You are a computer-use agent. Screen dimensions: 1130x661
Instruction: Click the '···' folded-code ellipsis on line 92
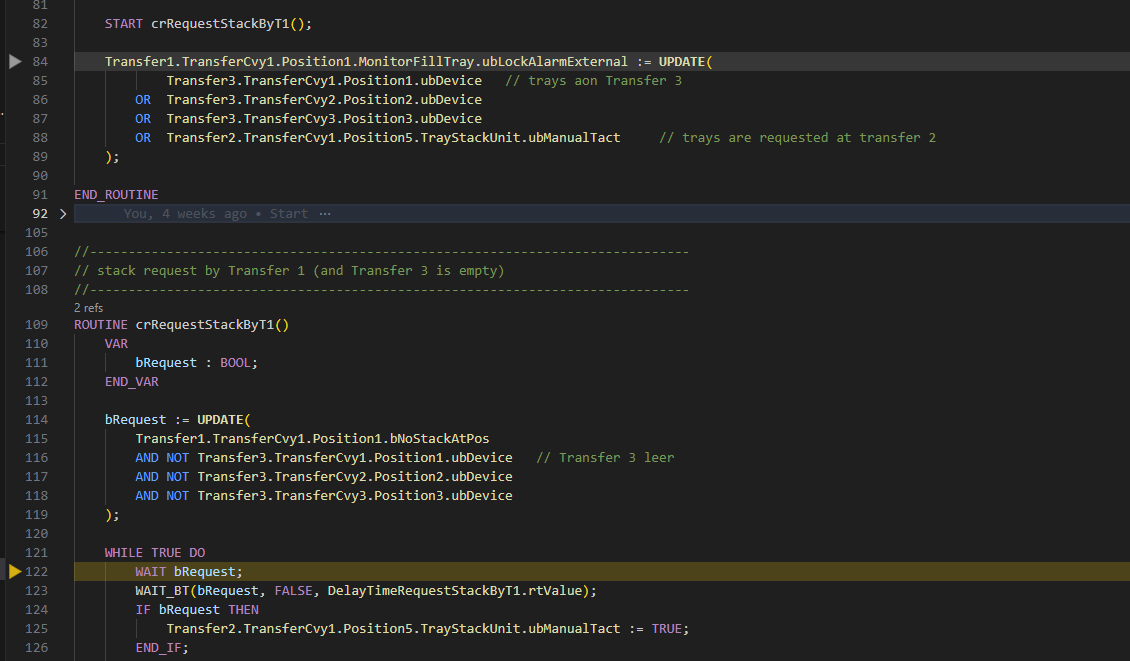click(x=325, y=214)
